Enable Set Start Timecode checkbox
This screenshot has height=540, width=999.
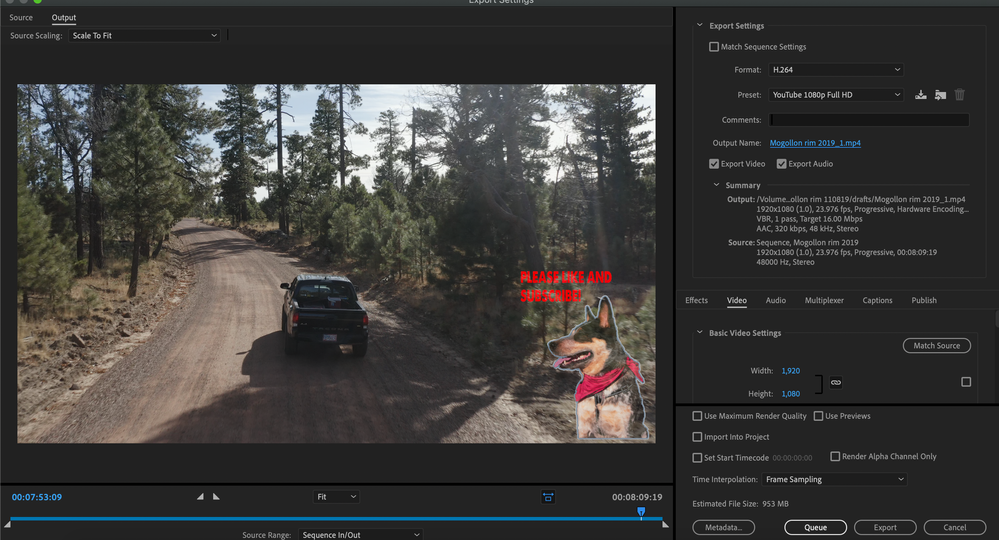pyautogui.click(x=697, y=457)
